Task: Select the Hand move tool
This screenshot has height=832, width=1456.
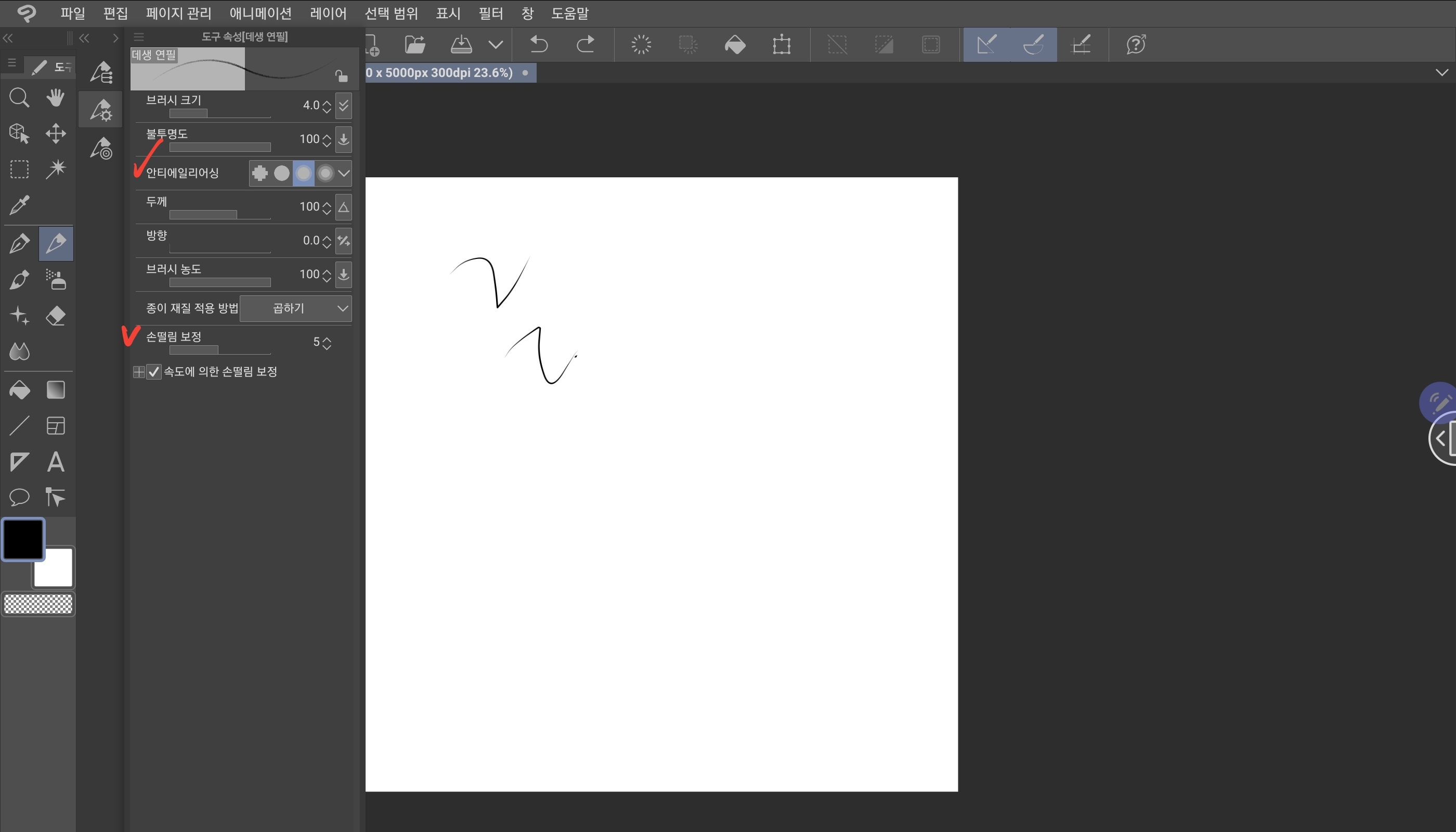Action: click(x=56, y=98)
